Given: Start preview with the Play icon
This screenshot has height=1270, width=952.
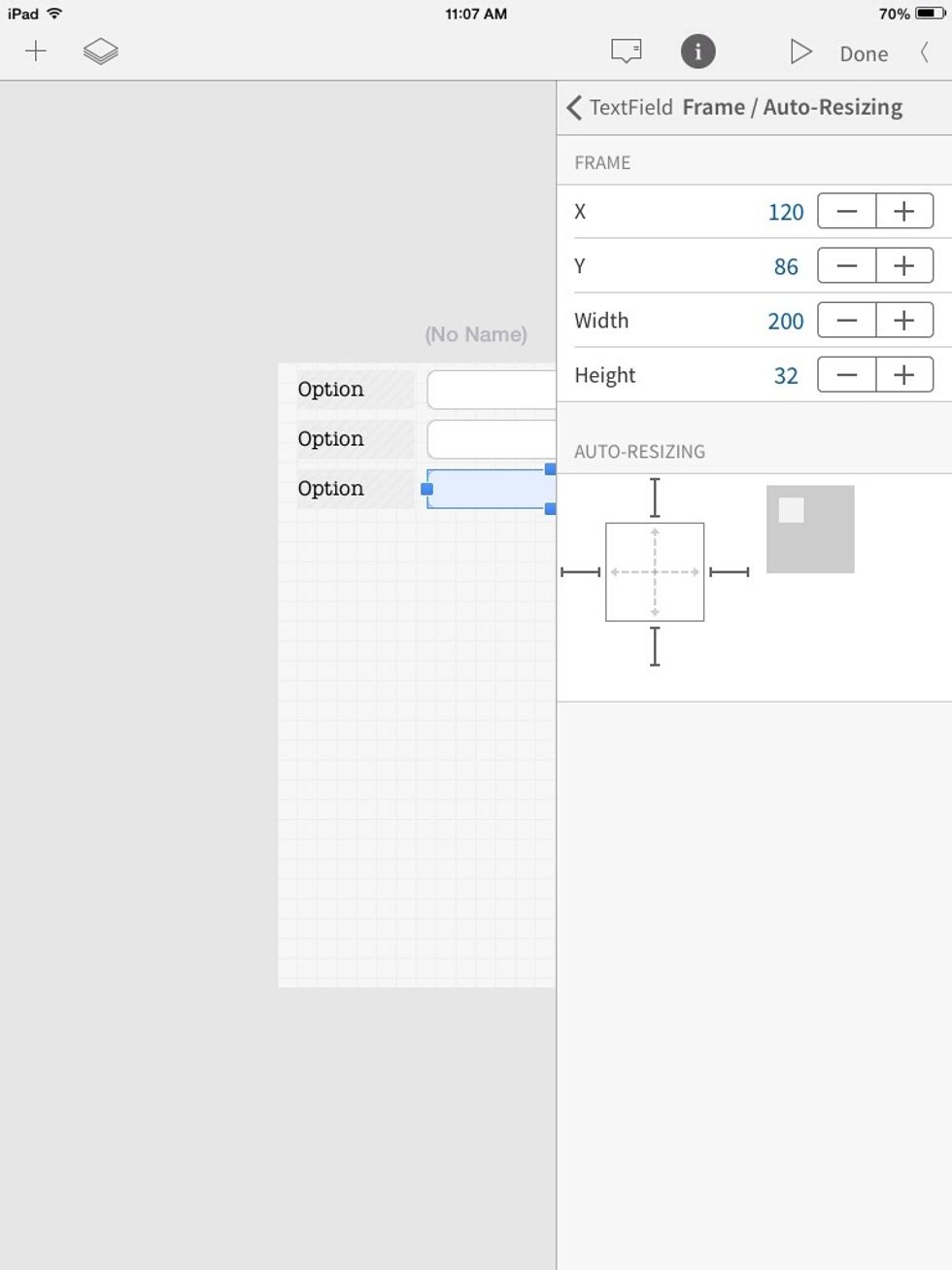Looking at the screenshot, I should [x=800, y=51].
